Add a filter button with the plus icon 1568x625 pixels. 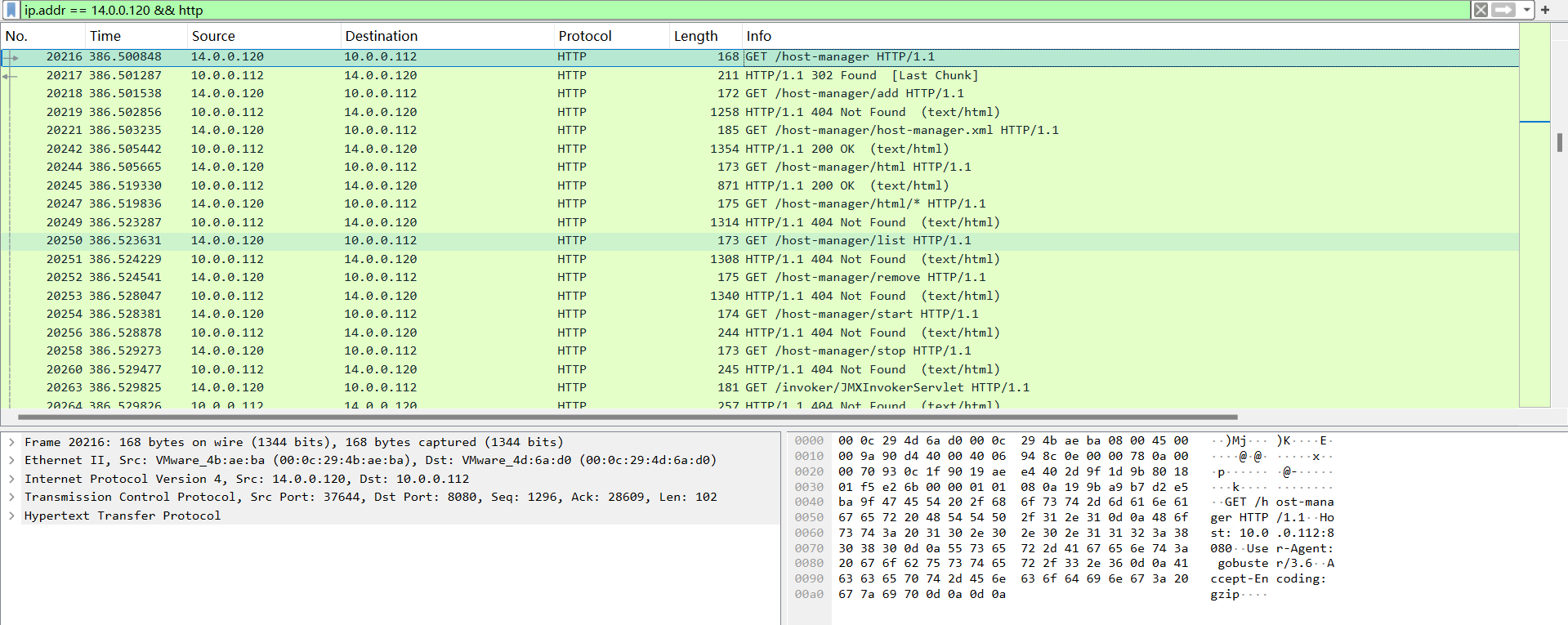pyautogui.click(x=1545, y=10)
